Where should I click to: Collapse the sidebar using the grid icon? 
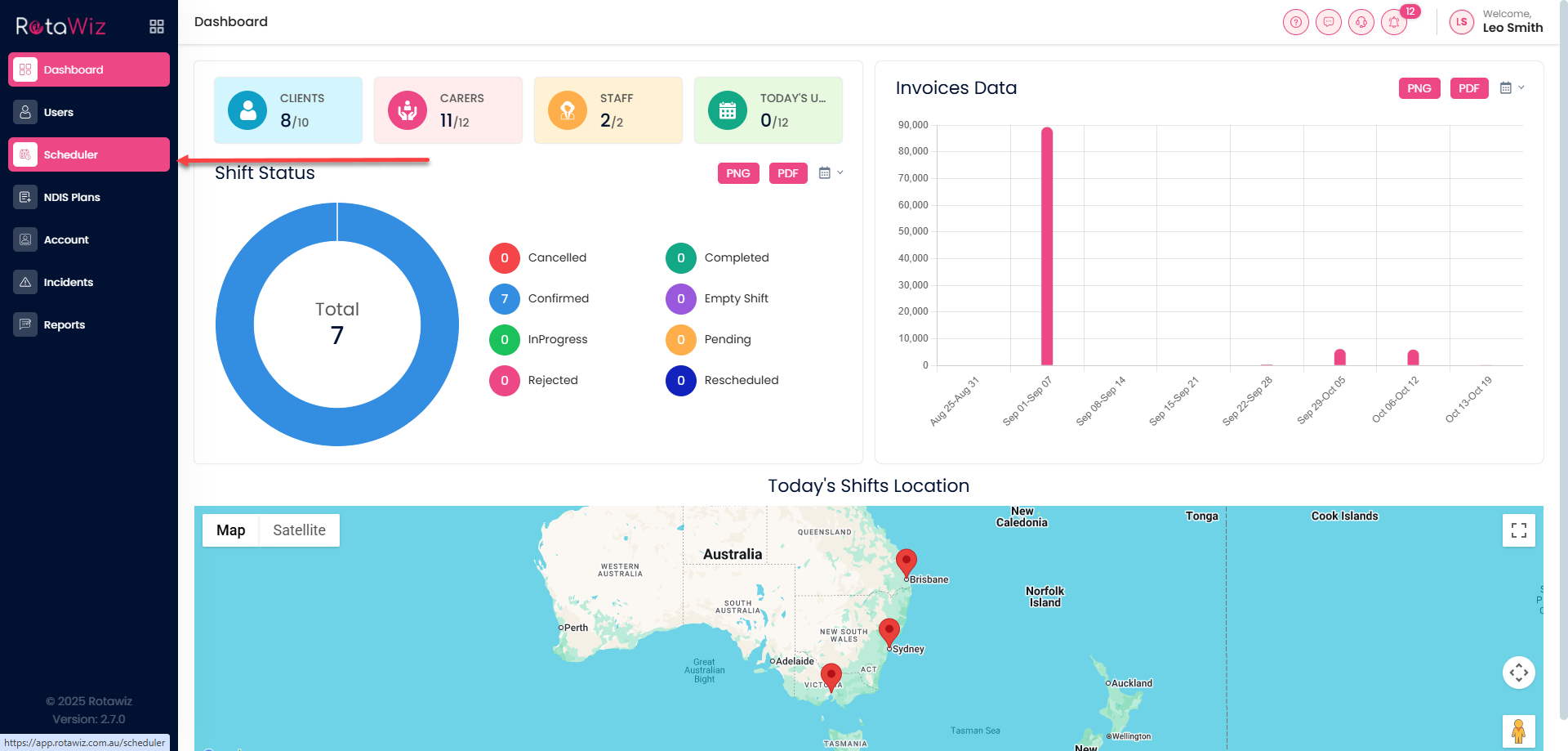point(157,26)
